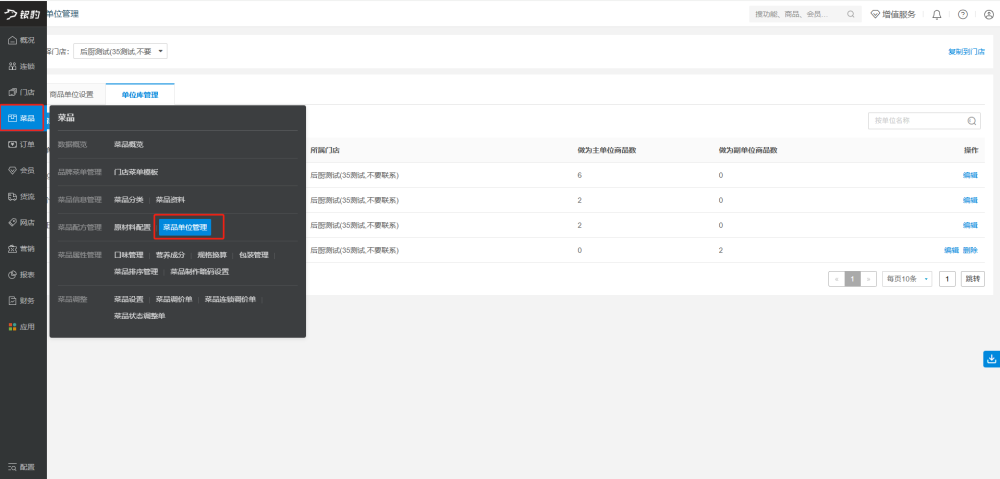Choose 口味管理 in the menu
The image size is (1000, 479).
point(129,255)
